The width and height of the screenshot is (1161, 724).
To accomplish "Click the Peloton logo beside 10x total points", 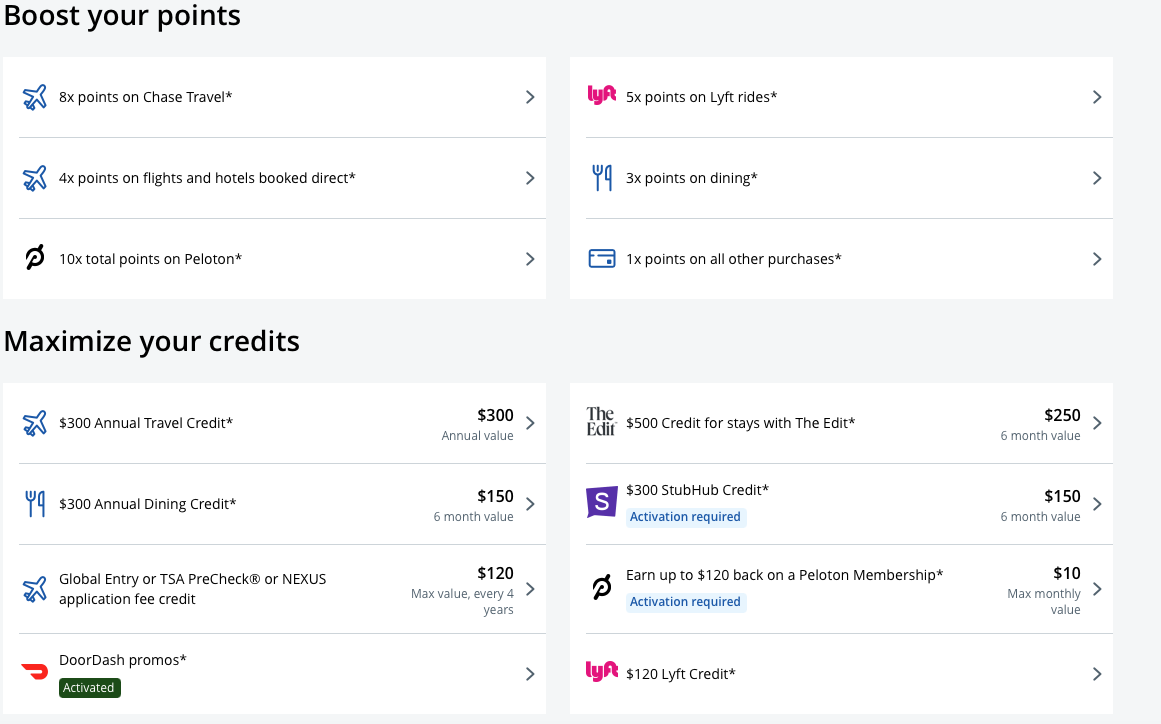I will [x=35, y=259].
